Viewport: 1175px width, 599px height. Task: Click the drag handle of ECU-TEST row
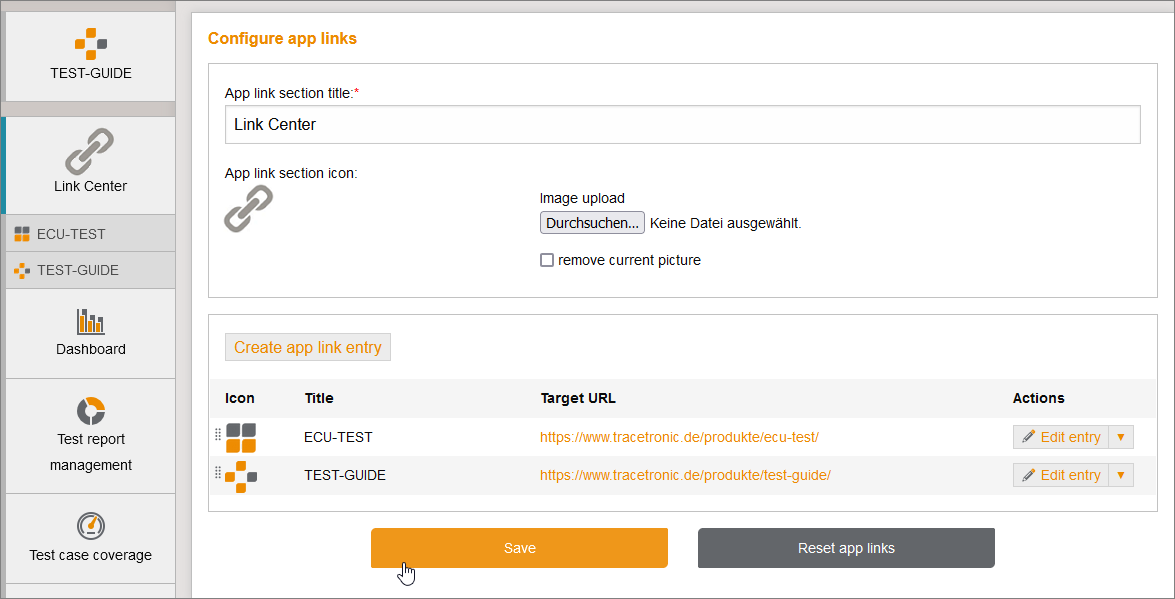click(x=218, y=434)
